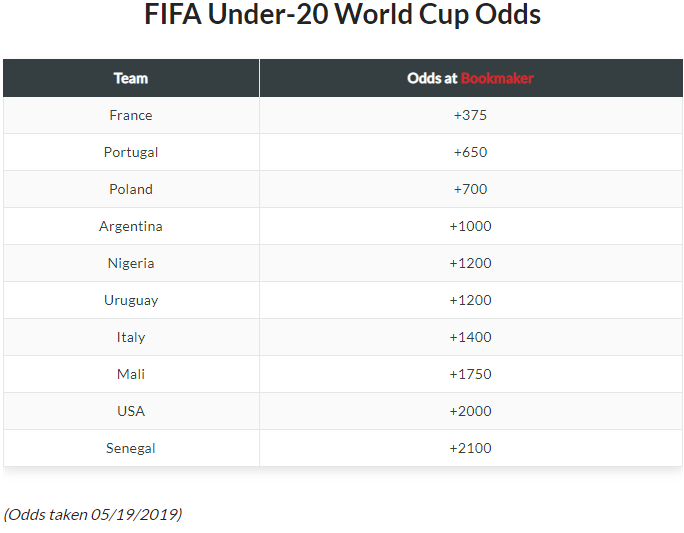Select the France team cell
This screenshot has width=684, height=533.
point(131,115)
